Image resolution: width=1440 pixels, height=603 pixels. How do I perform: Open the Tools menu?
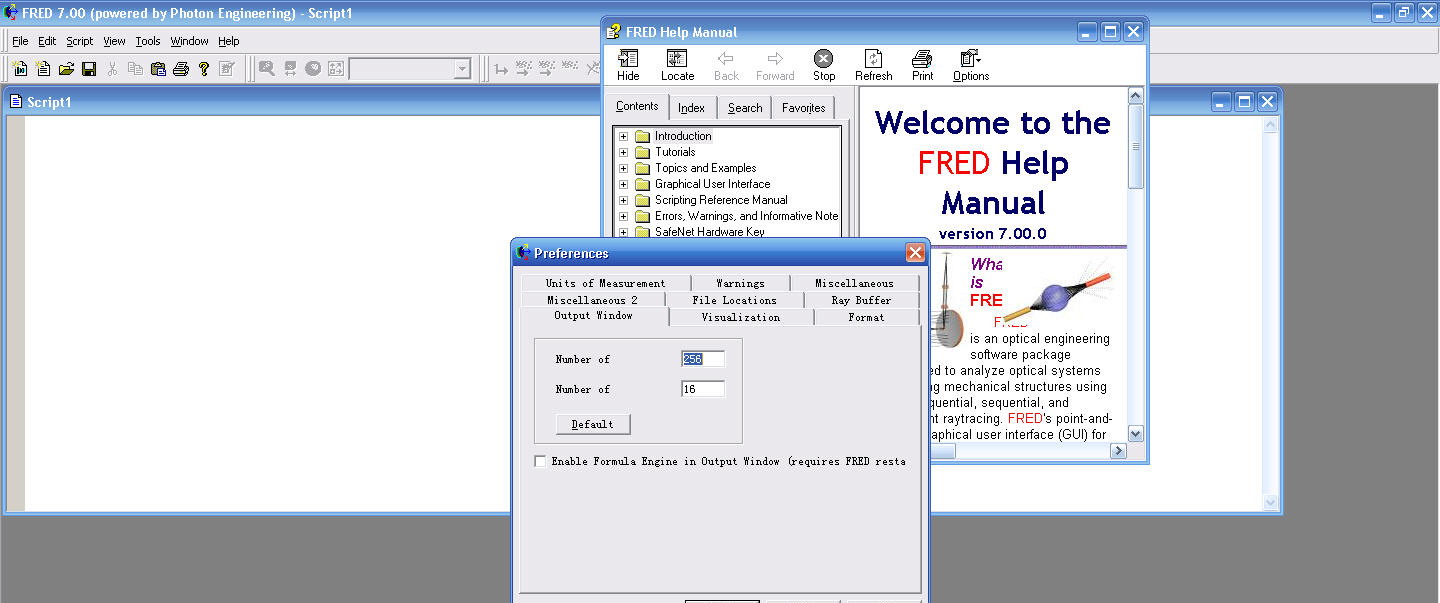coord(148,41)
